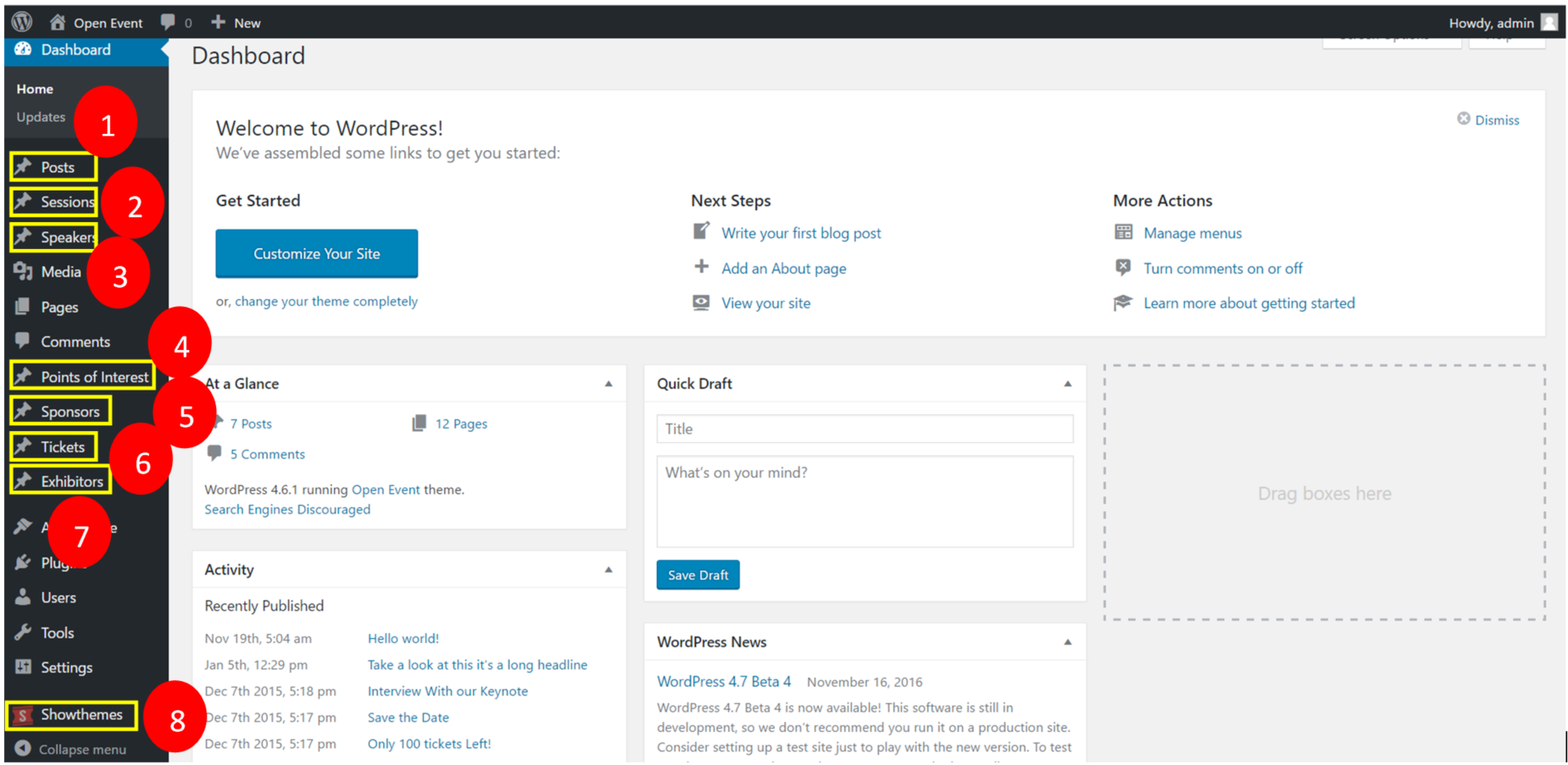The height and width of the screenshot is (765, 1568).
Task: Click Turn comments on or off link
Action: tap(1223, 268)
